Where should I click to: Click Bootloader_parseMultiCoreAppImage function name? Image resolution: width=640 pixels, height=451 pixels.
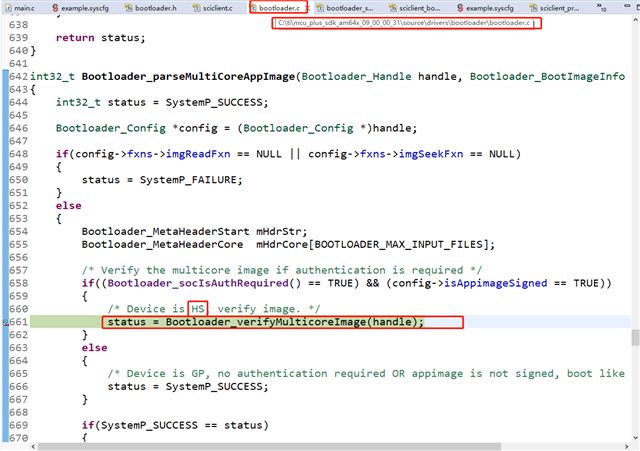(x=188, y=76)
